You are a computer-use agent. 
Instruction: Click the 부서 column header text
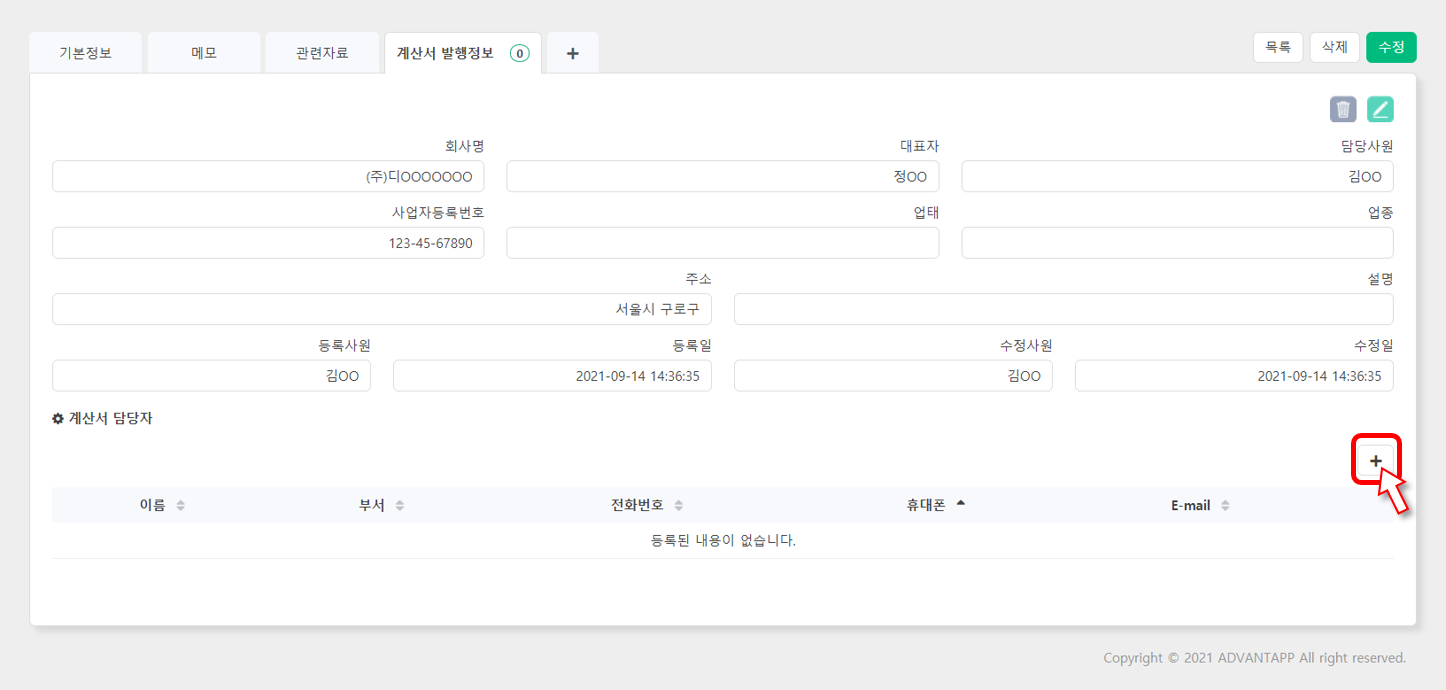(372, 506)
